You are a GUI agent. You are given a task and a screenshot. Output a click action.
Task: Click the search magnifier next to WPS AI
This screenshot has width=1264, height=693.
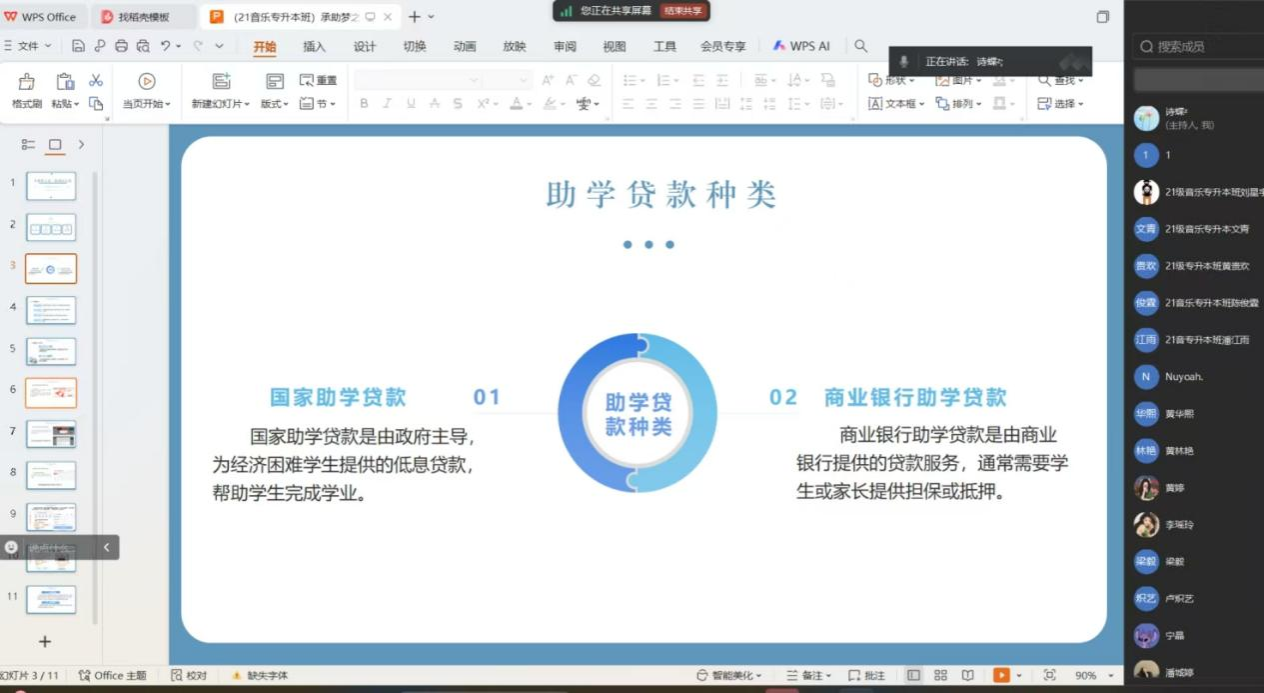[861, 46]
